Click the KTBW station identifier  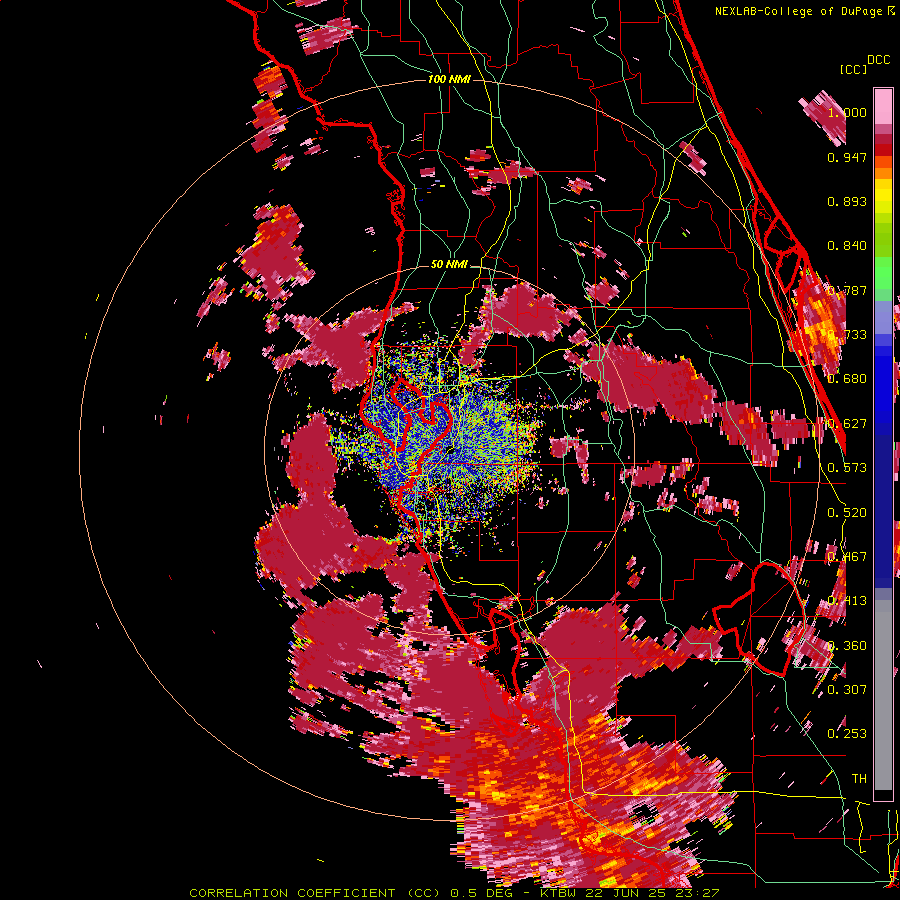[x=560, y=893]
